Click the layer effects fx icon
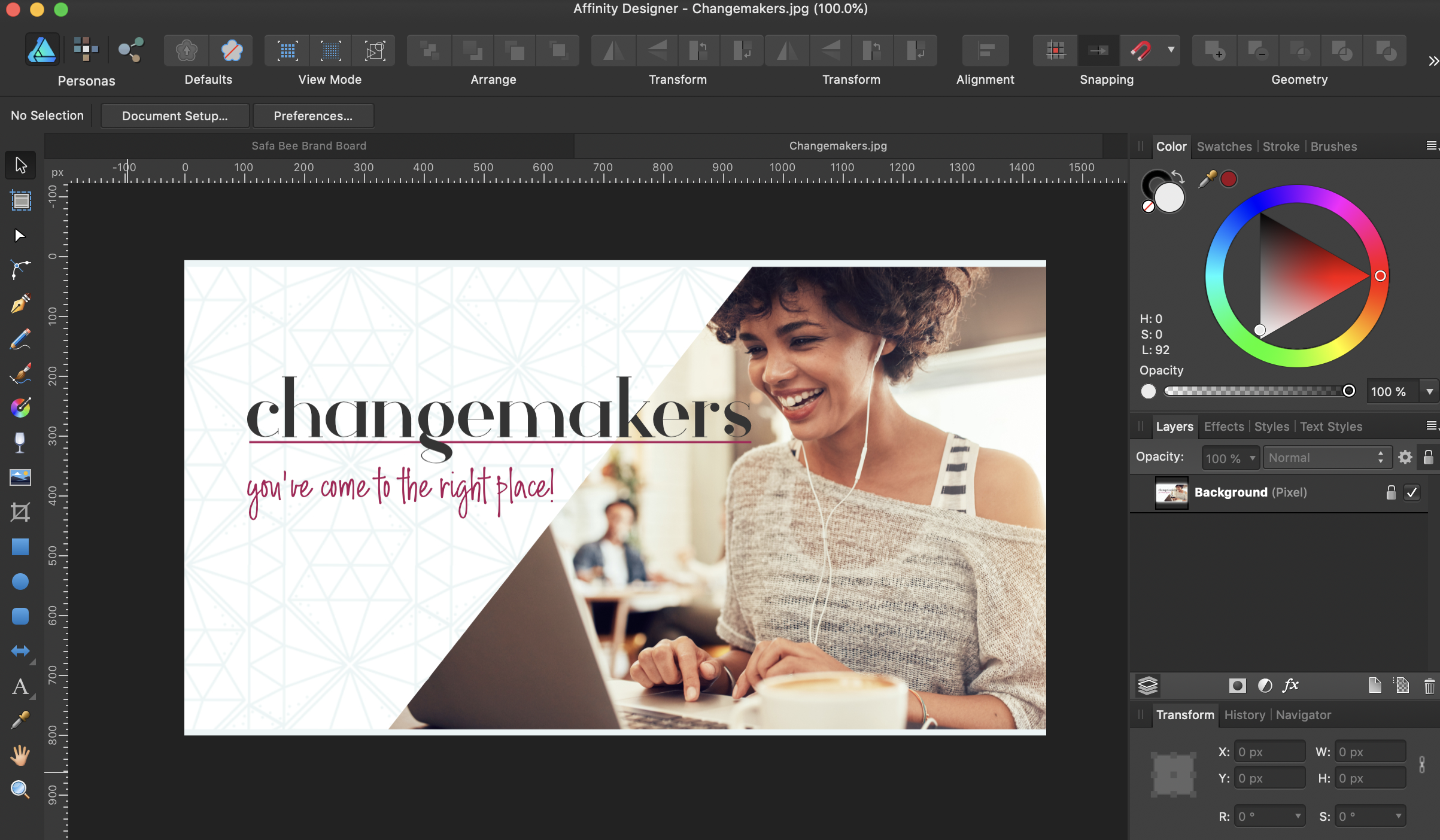Screen dimensions: 1440x840 [x=1290, y=686]
